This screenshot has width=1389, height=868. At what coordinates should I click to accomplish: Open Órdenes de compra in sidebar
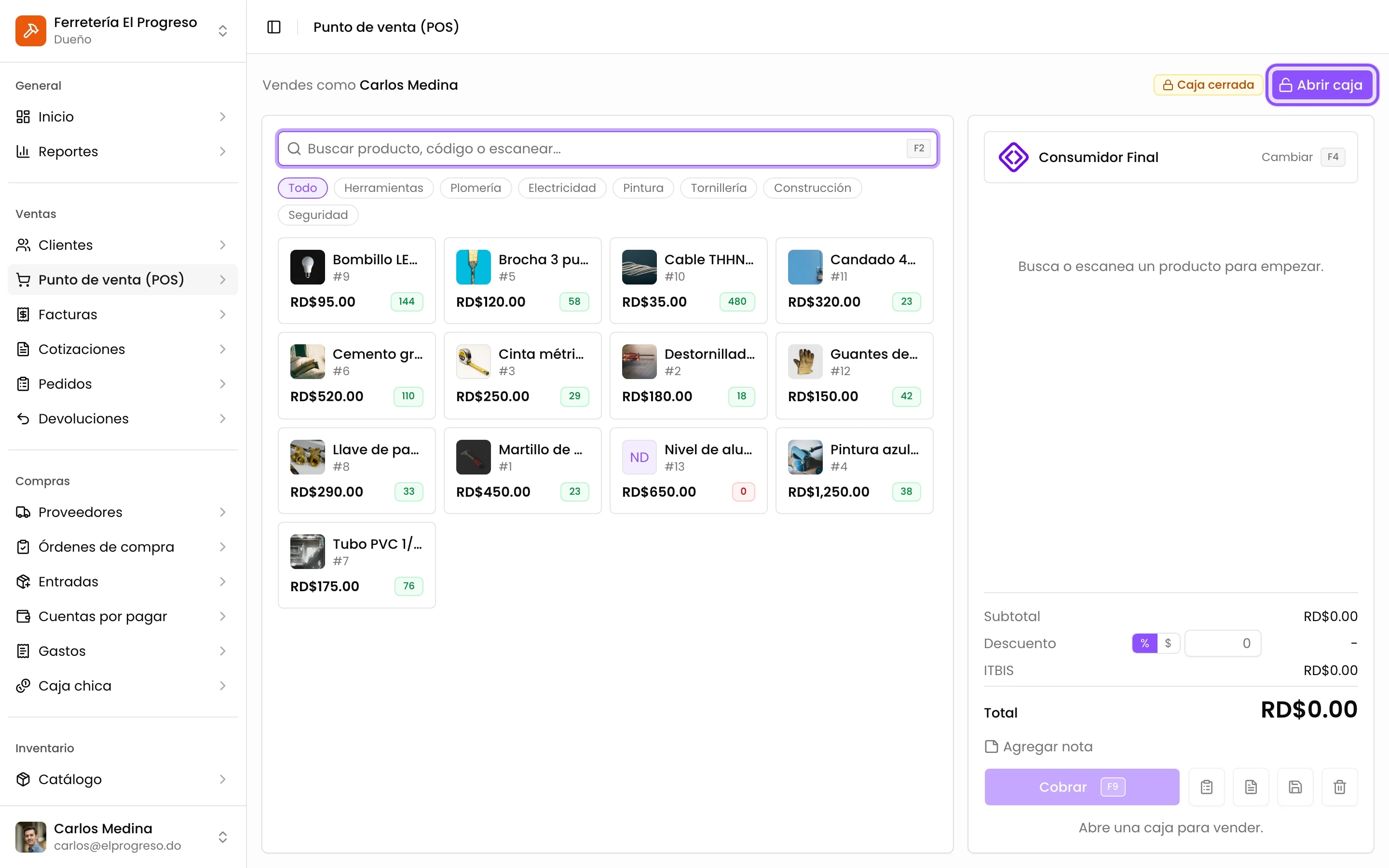click(x=123, y=547)
